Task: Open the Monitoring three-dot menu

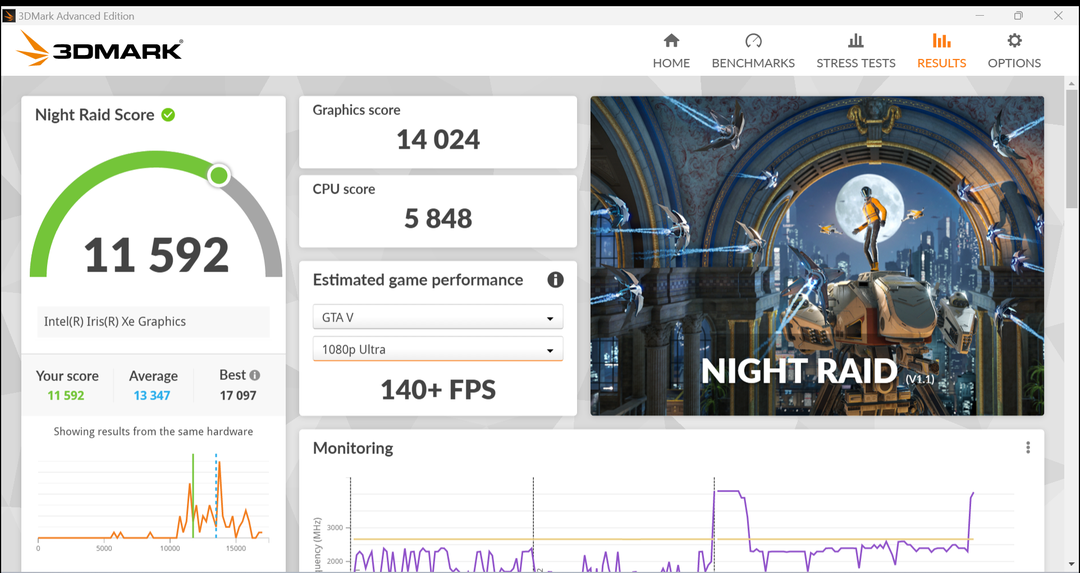Action: [1027, 448]
